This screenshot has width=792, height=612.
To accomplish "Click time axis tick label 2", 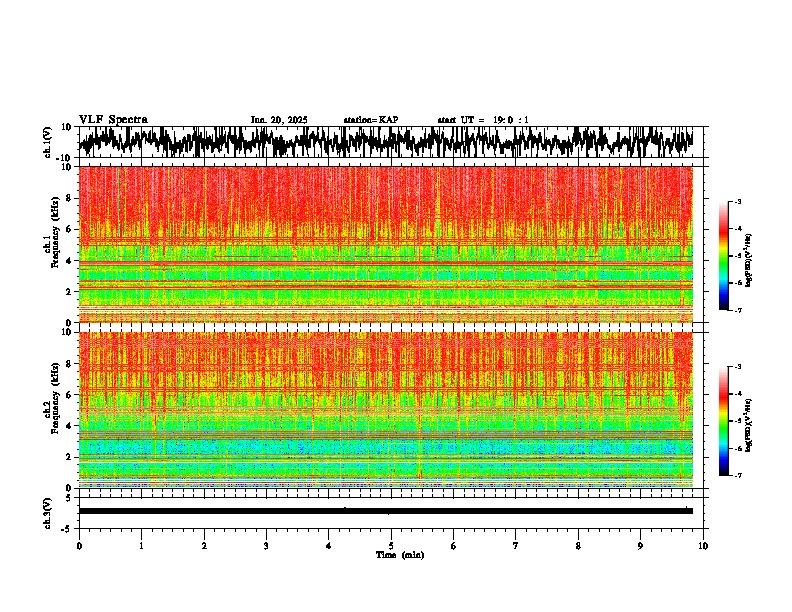I will [x=204, y=546].
